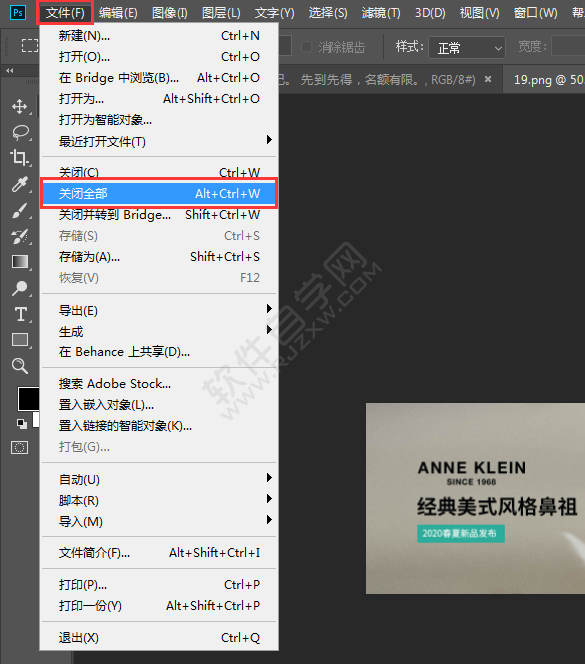This screenshot has width=585, height=664.
Task: Expand the 自动(U) submenu
Action: click(159, 479)
